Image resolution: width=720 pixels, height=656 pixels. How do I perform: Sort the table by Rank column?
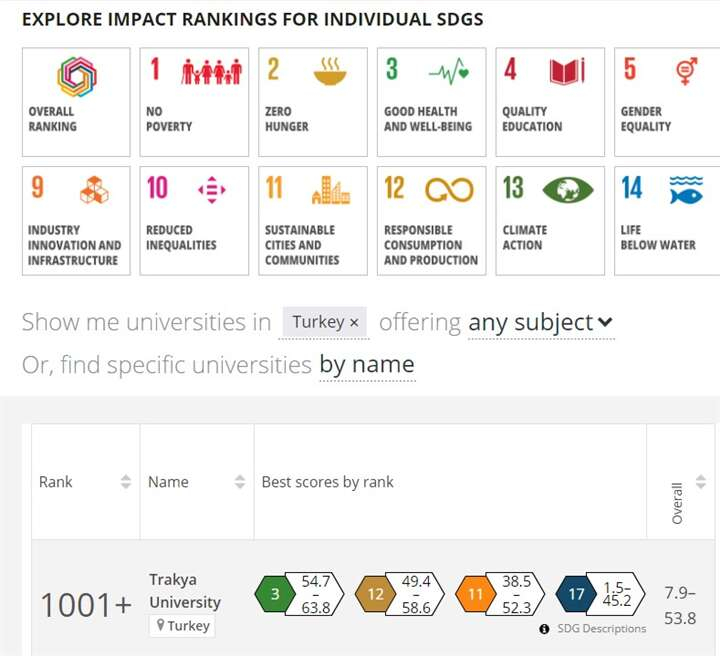point(126,482)
